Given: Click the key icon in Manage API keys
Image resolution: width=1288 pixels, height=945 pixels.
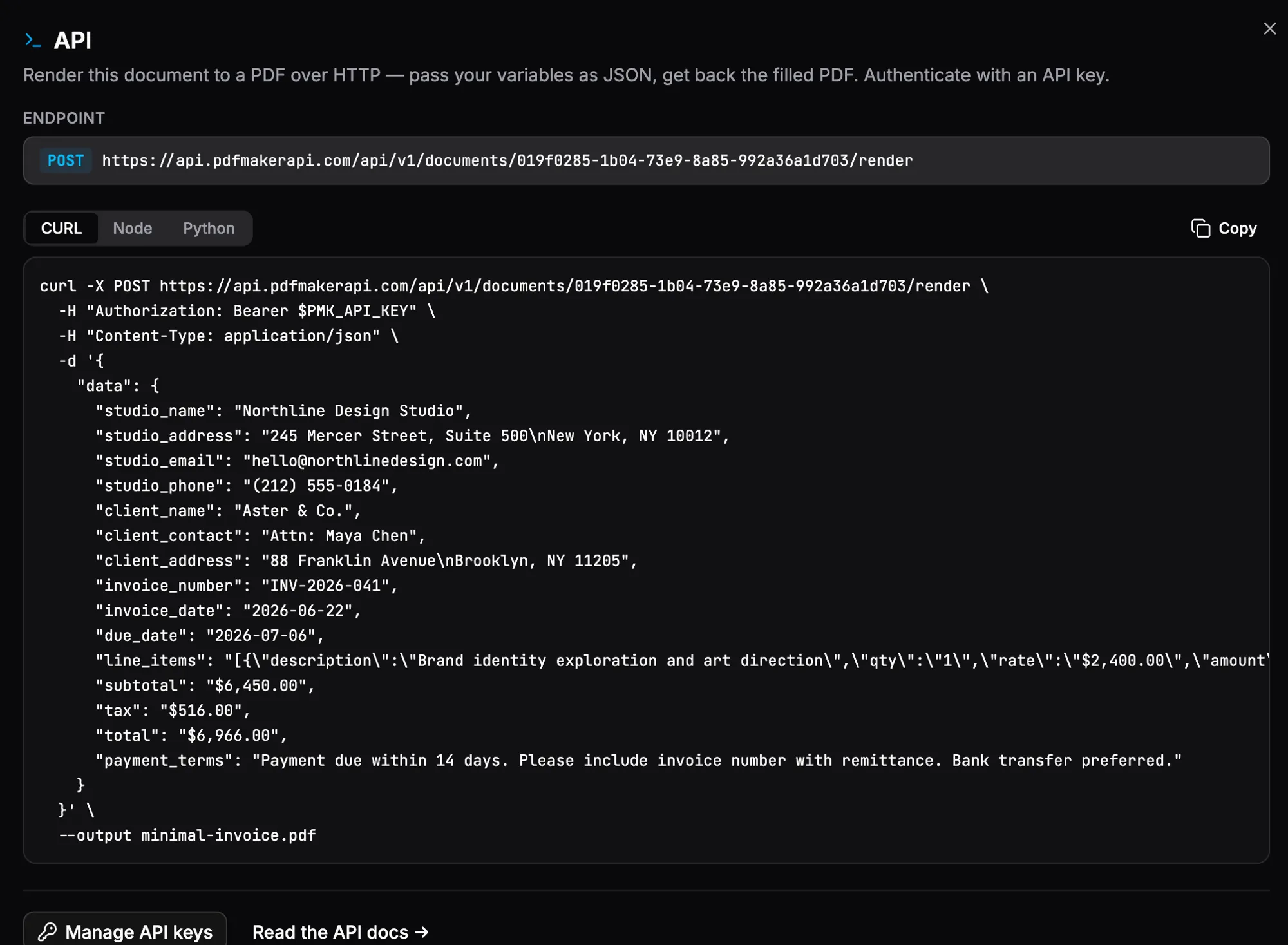Looking at the screenshot, I should [47, 931].
